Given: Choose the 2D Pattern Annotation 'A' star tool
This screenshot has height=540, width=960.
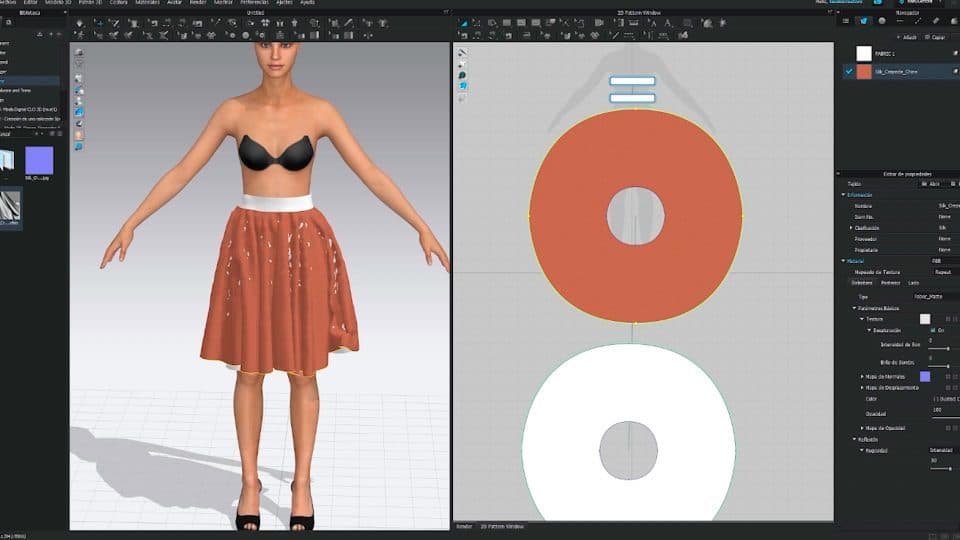Looking at the screenshot, I should click(x=653, y=23).
